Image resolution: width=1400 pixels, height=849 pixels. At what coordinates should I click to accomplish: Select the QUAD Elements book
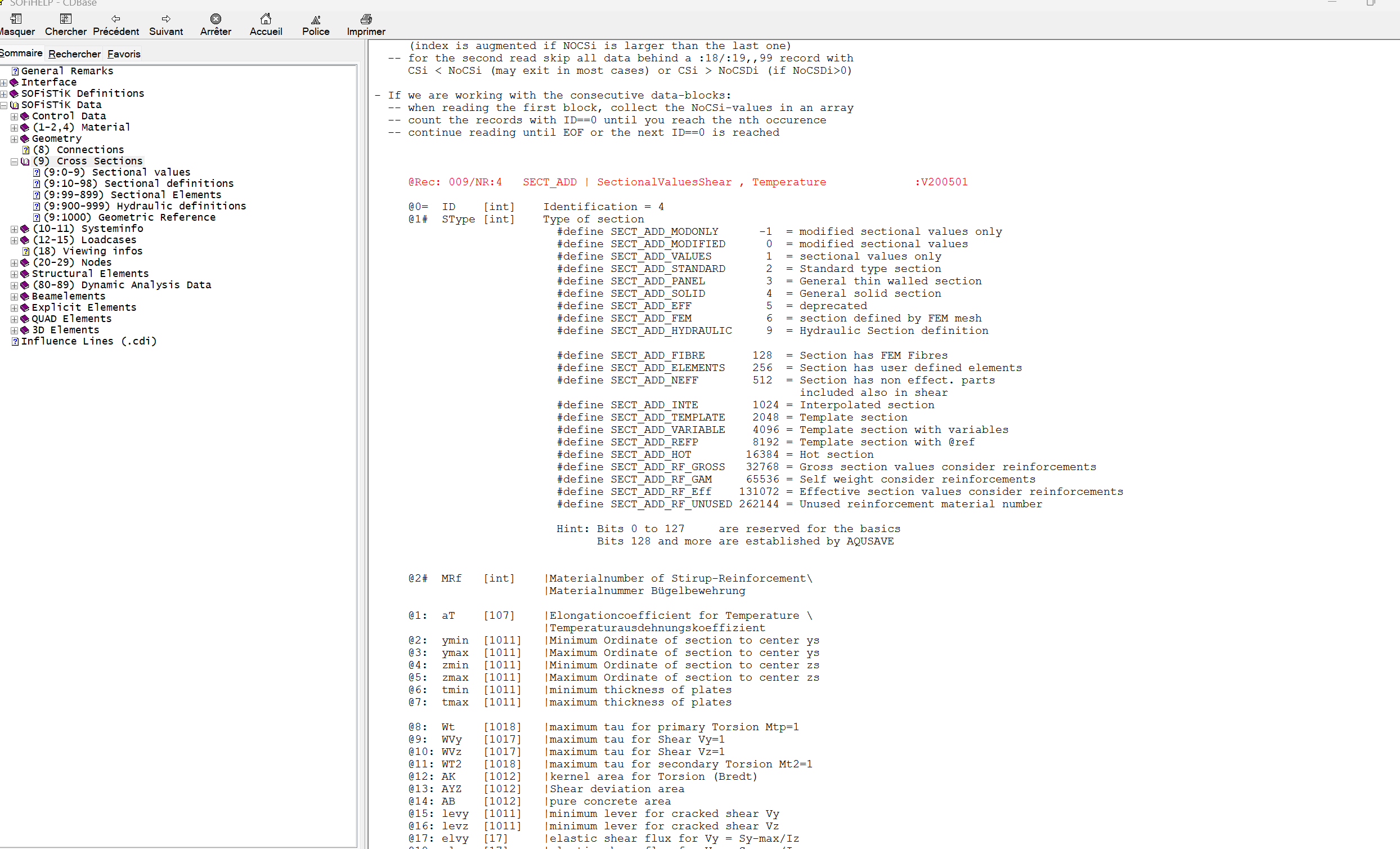(x=71, y=319)
